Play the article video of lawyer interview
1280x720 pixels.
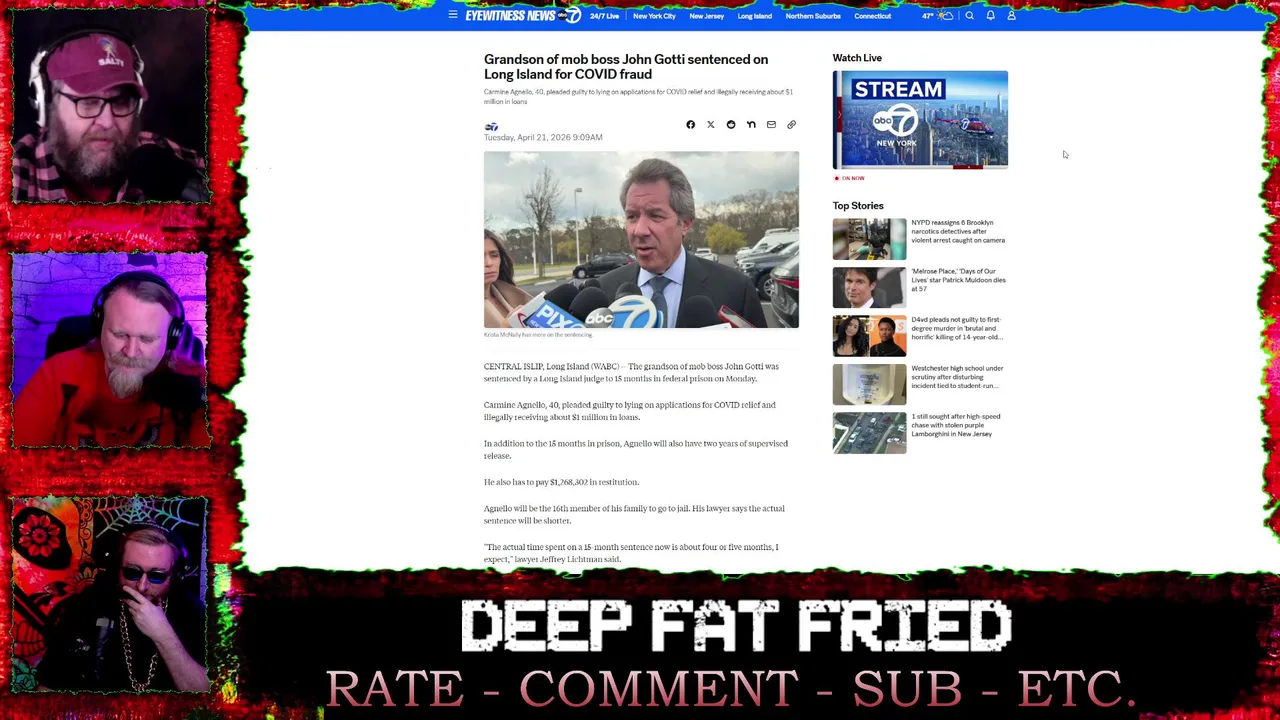pyautogui.click(x=641, y=240)
